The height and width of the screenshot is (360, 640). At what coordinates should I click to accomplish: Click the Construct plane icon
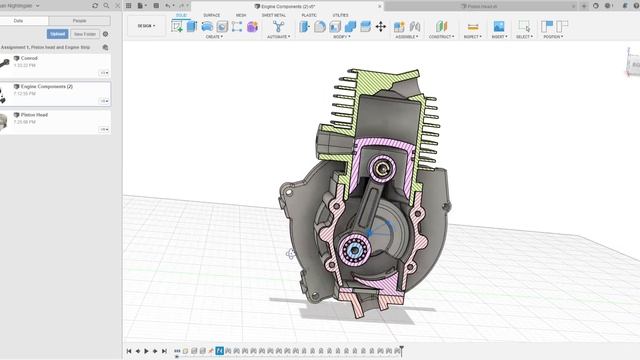[441, 27]
